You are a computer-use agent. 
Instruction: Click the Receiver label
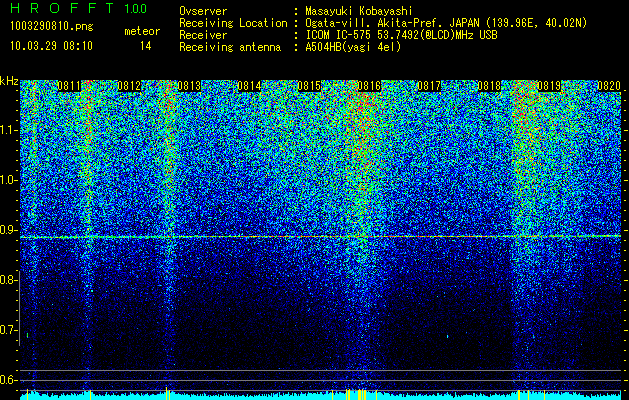pyautogui.click(x=203, y=35)
